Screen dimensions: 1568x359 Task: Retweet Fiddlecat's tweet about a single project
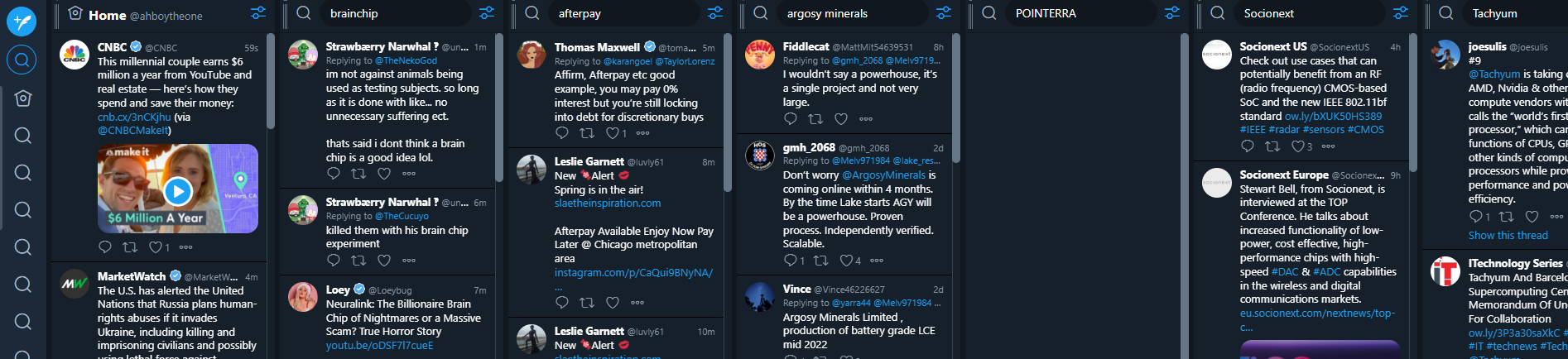(x=815, y=119)
